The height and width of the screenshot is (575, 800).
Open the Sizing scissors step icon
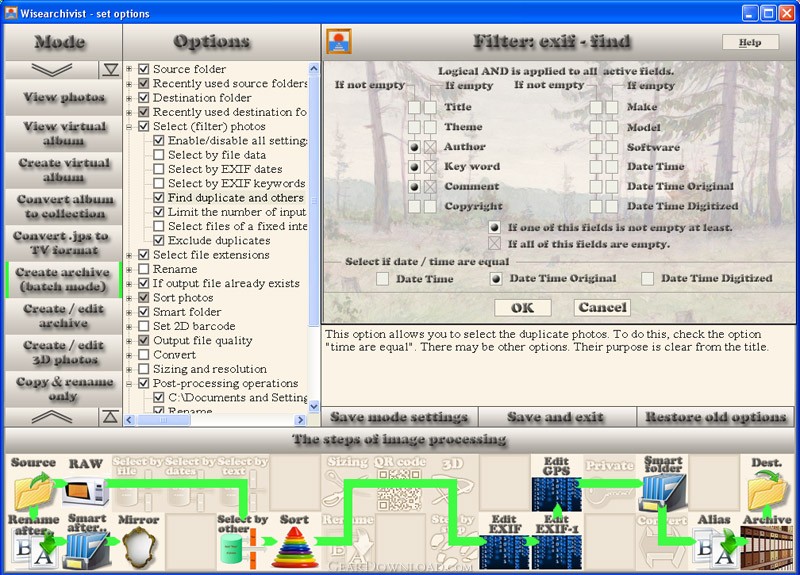[347, 487]
